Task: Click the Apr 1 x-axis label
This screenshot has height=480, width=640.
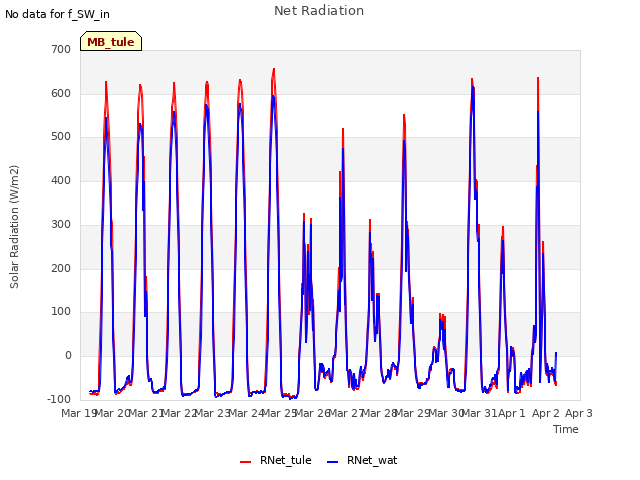Action: 512,413
